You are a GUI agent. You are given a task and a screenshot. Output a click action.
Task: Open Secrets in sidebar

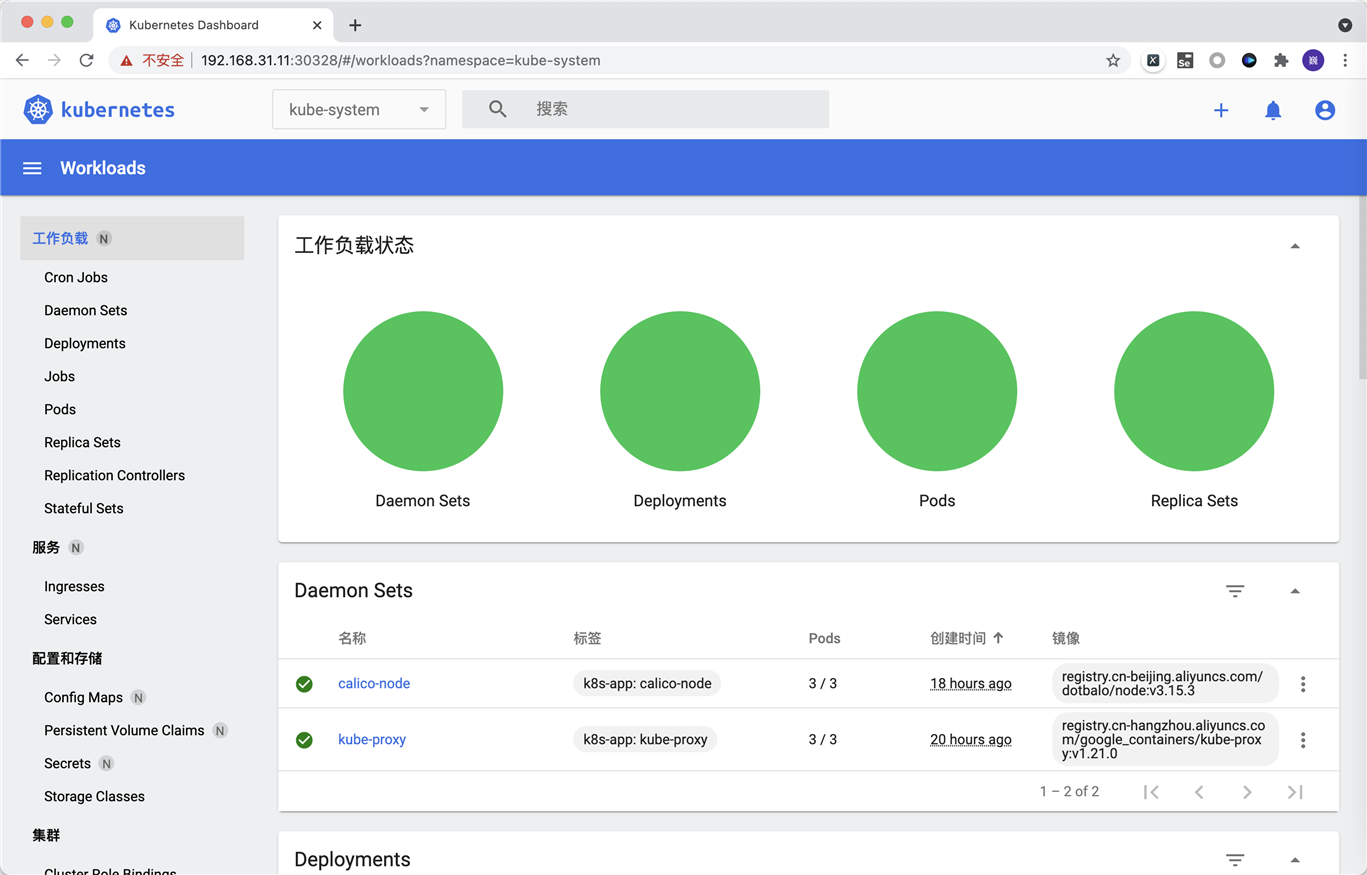(x=68, y=763)
